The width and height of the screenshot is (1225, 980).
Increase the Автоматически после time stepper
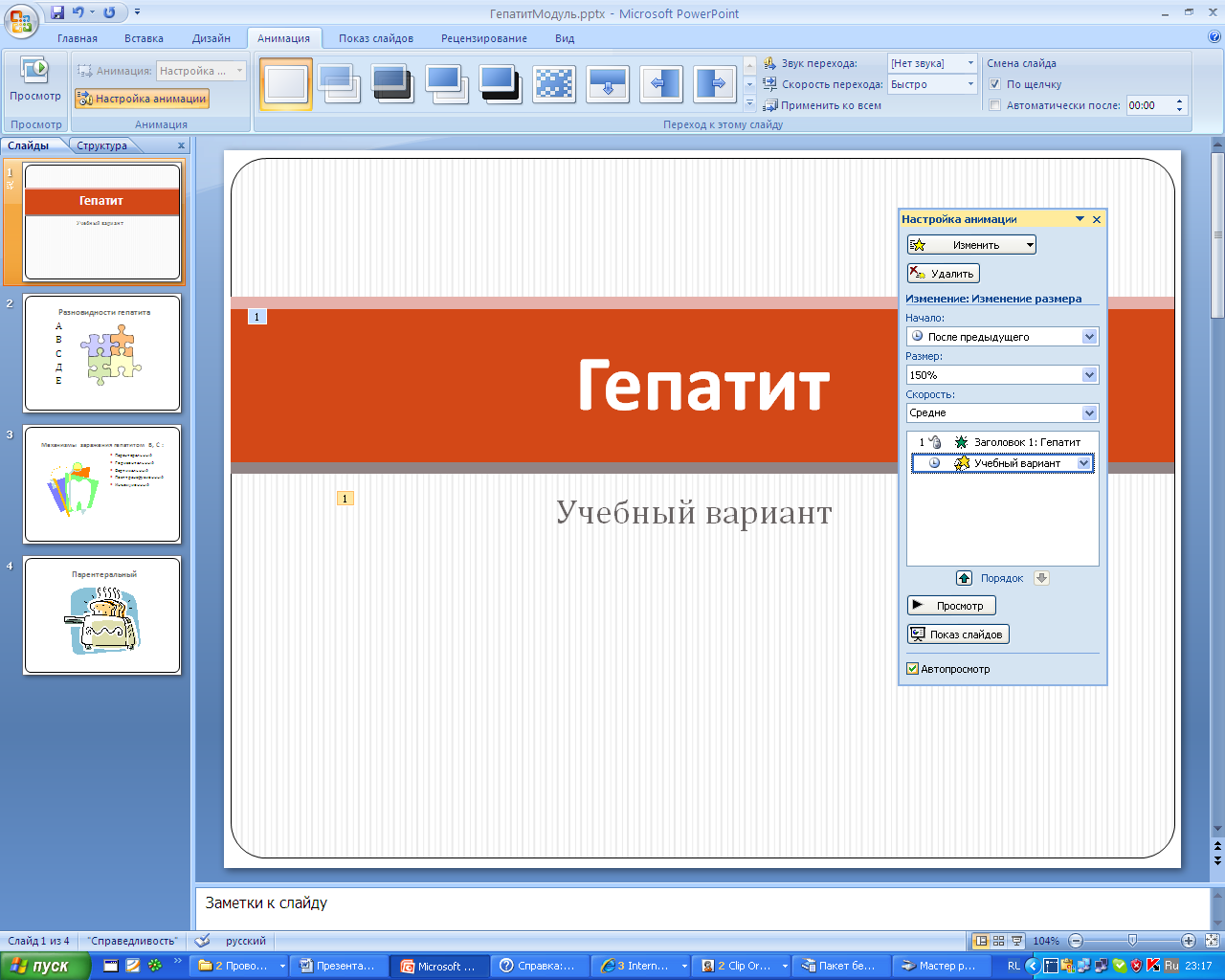[1179, 100]
